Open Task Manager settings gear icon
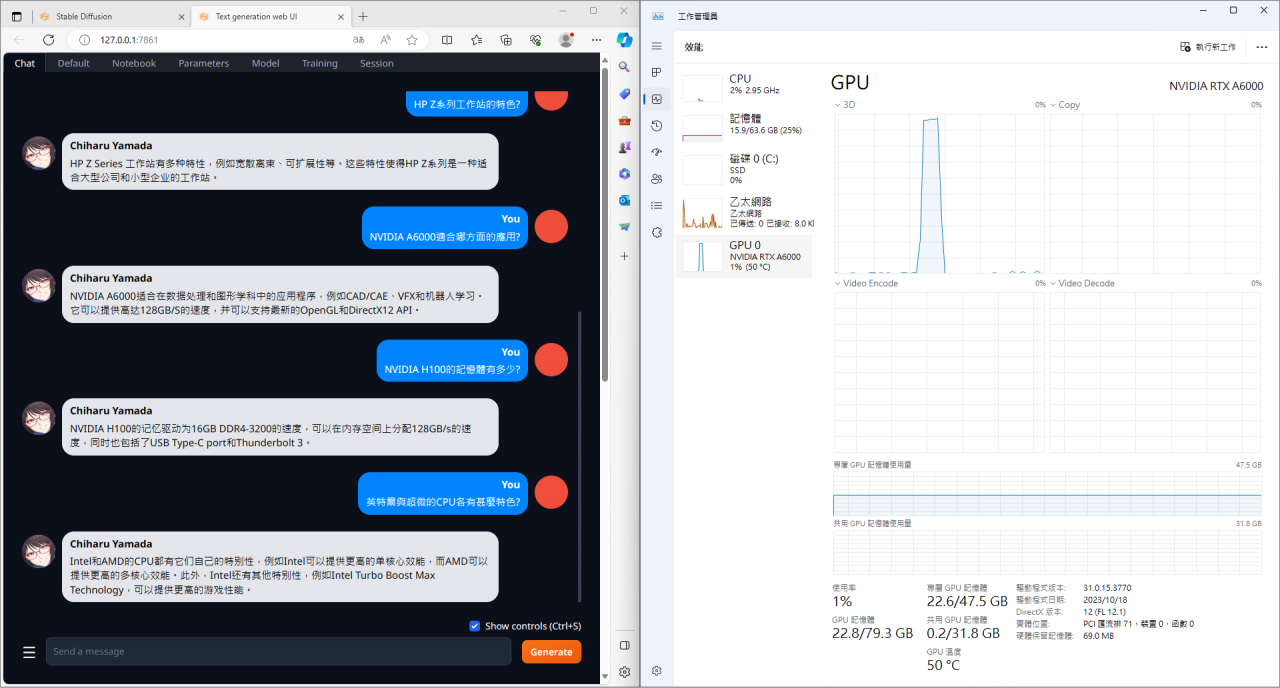Screen dimensions: 1280x688 [657, 670]
